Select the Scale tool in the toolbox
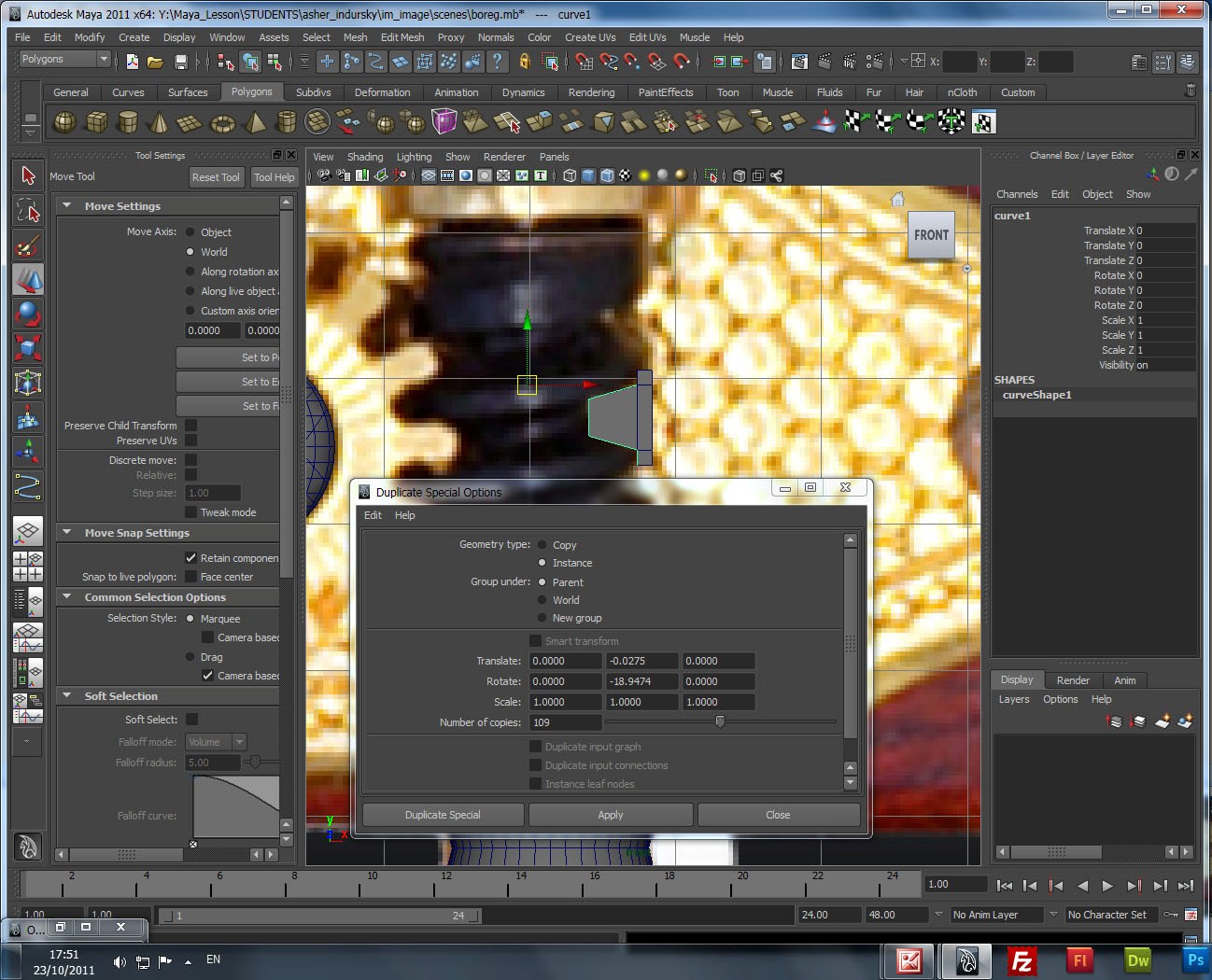 tap(27, 348)
